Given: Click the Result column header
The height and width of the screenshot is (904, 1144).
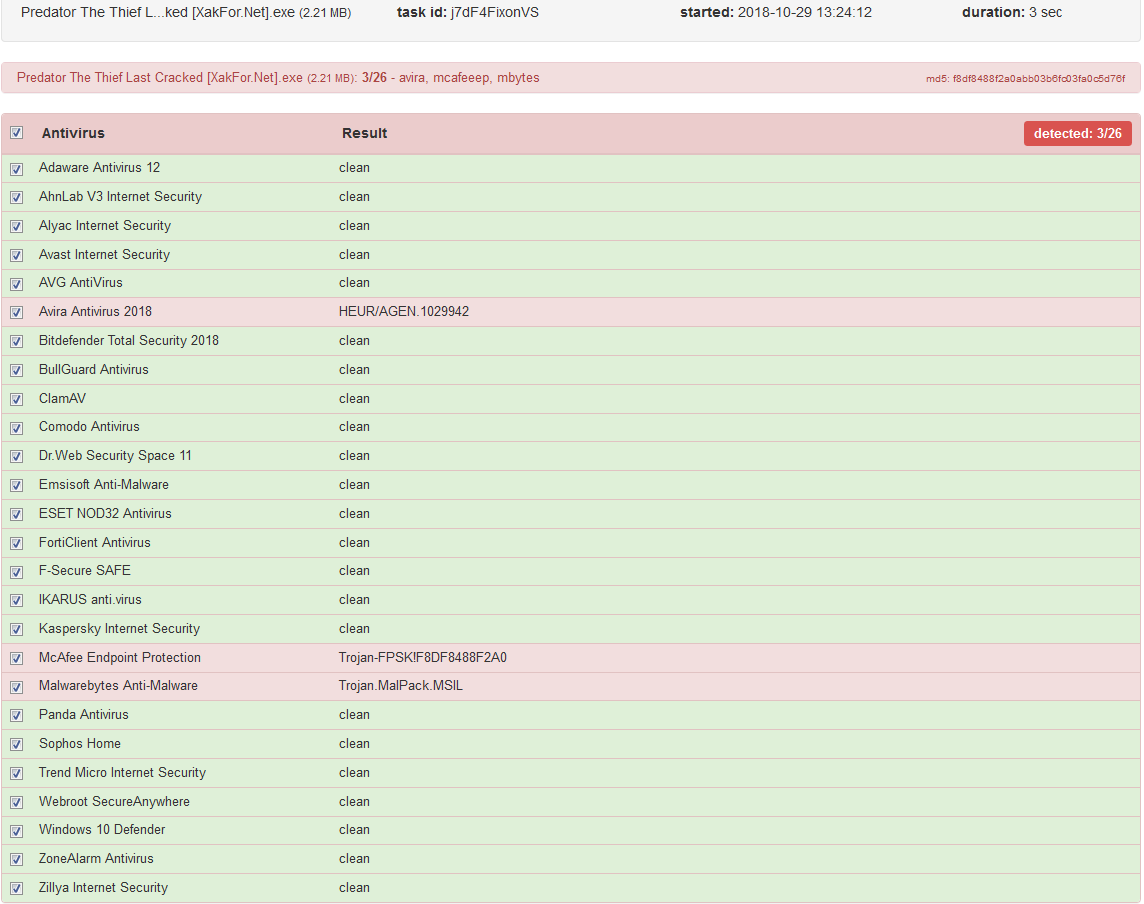Looking at the screenshot, I should point(364,133).
